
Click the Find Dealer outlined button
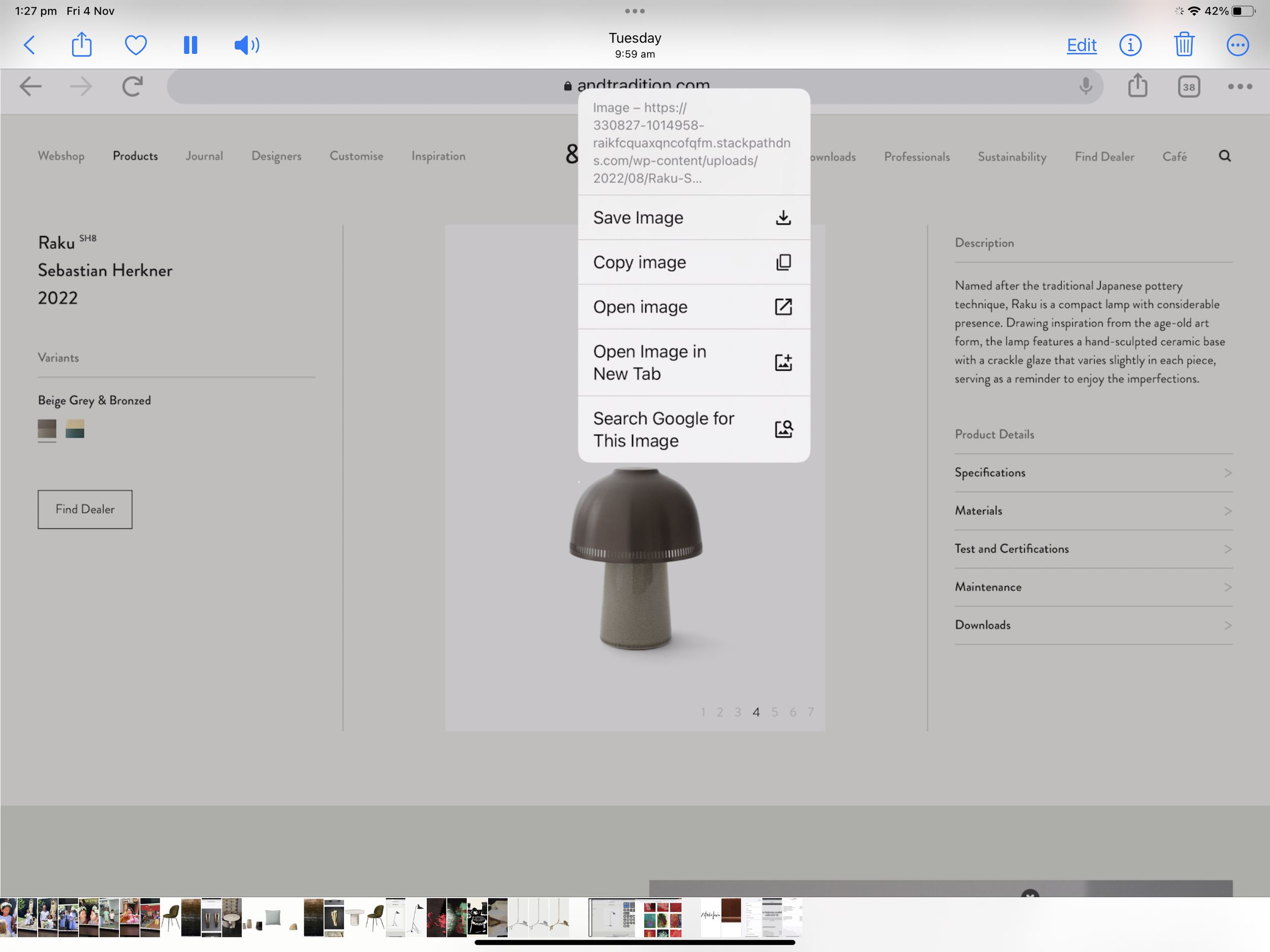(x=85, y=509)
